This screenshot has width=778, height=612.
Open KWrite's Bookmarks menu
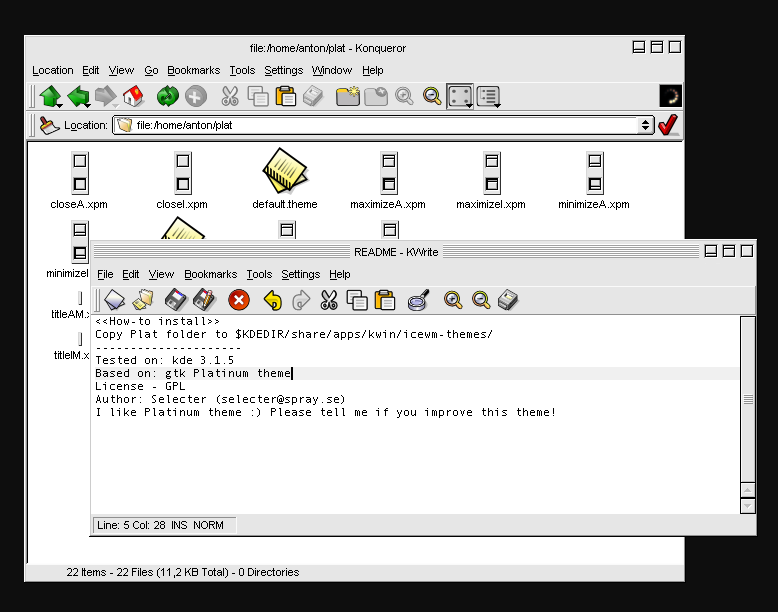point(210,274)
